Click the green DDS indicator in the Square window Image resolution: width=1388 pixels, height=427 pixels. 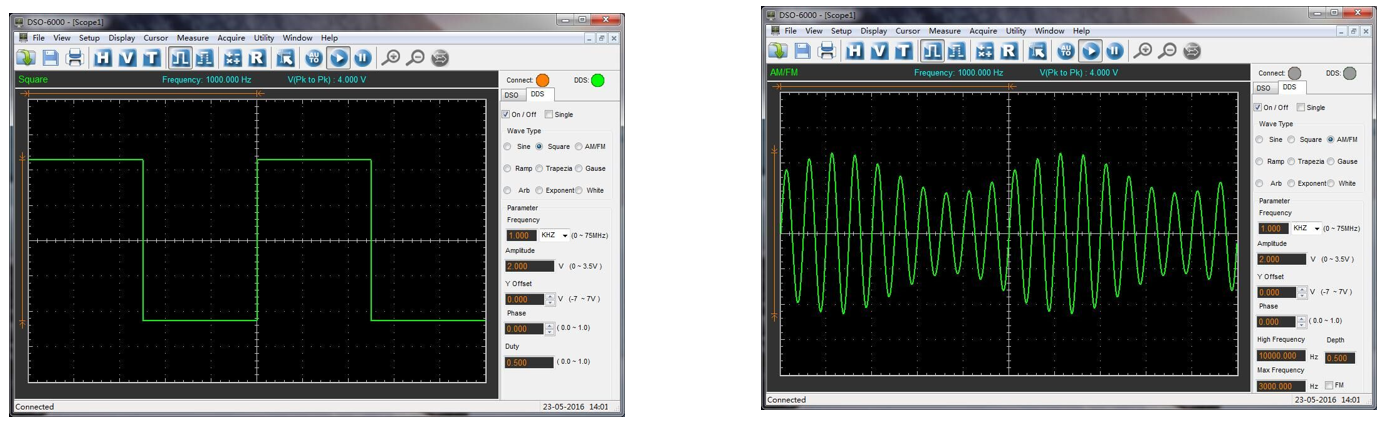pyautogui.click(x=597, y=80)
